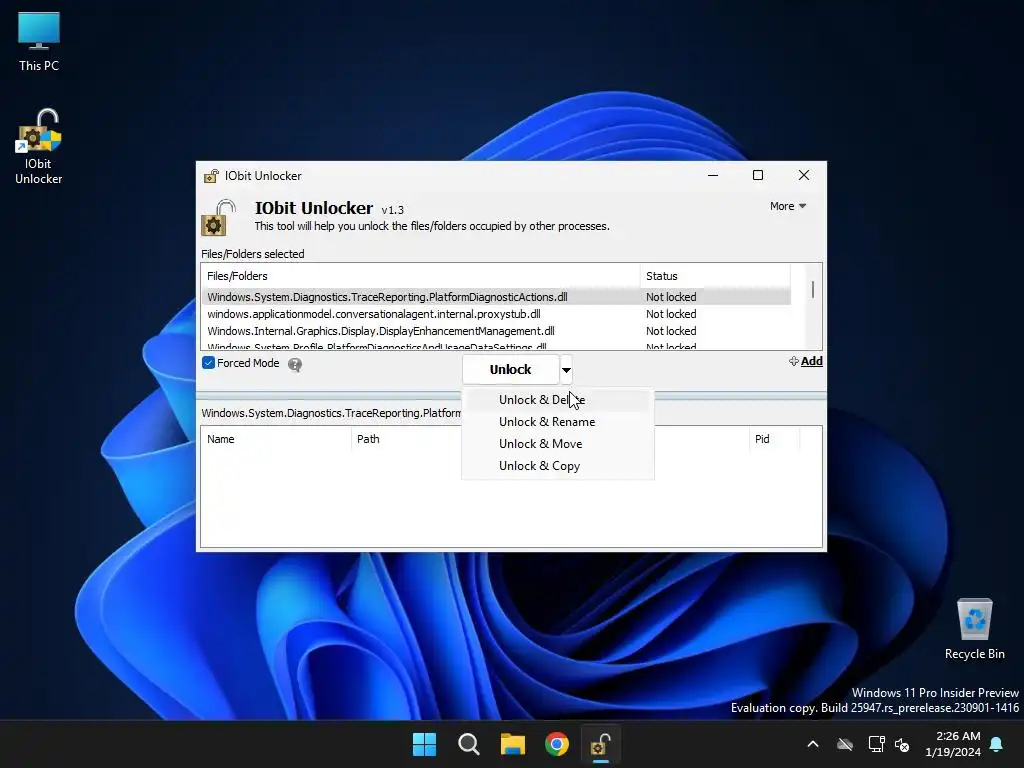Image resolution: width=1024 pixels, height=768 pixels.
Task: Click muted volume tray icon
Action: pyautogui.click(x=903, y=744)
